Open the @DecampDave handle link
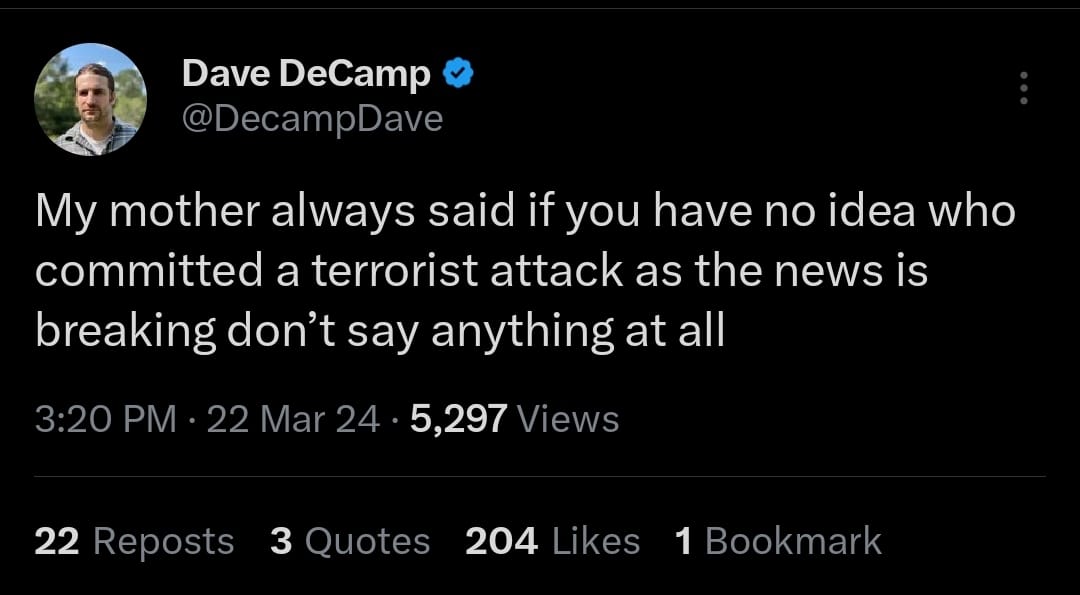 click(x=312, y=119)
